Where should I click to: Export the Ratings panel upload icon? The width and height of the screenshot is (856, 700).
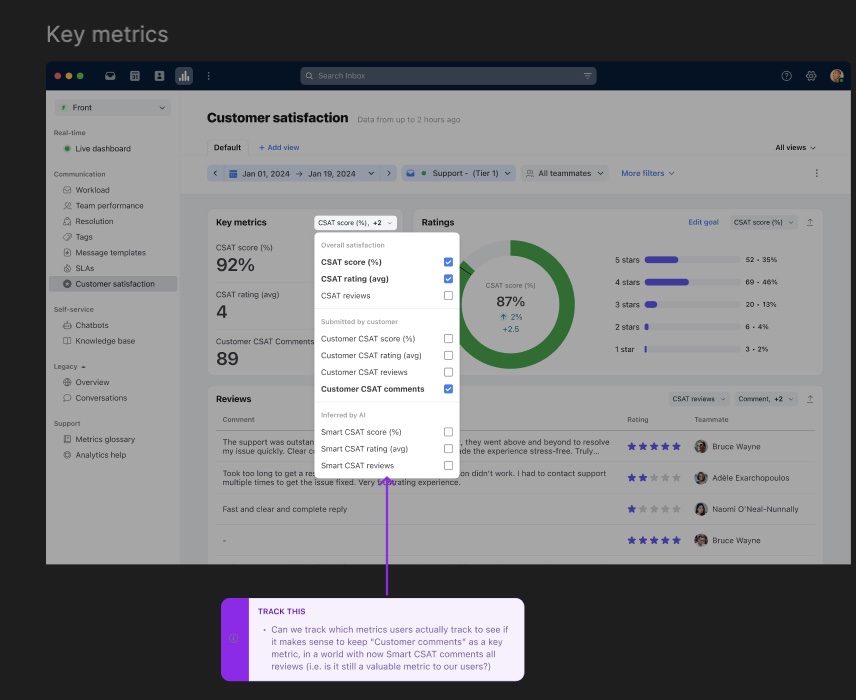pyautogui.click(x=810, y=222)
